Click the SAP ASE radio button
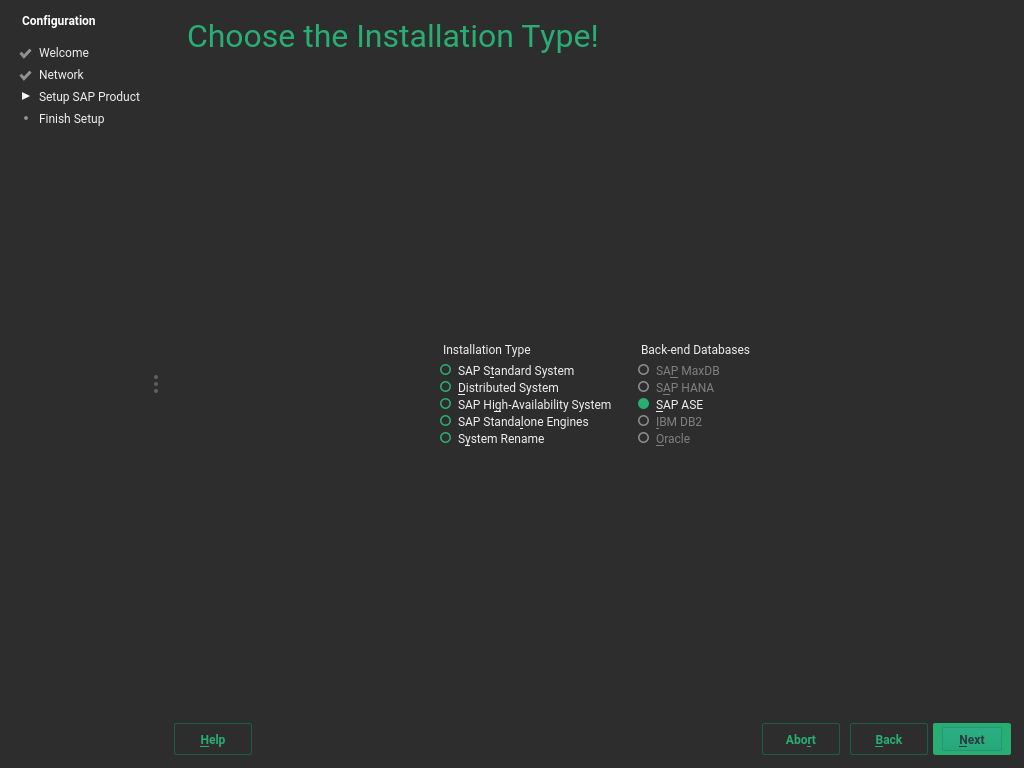Viewport: 1024px width, 768px height. click(x=644, y=404)
